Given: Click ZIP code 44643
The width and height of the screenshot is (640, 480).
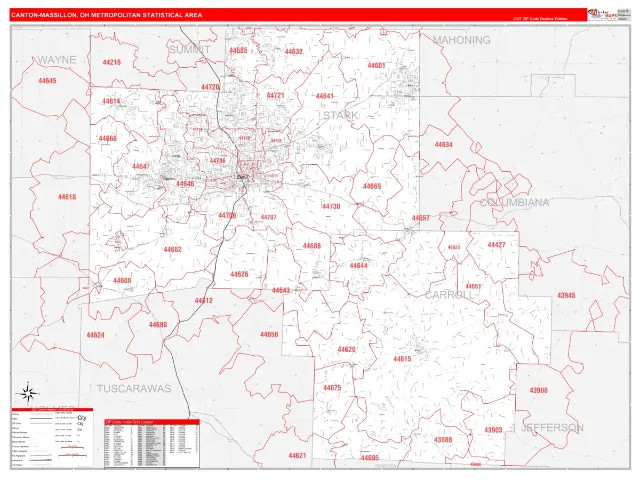Looking at the screenshot, I should pyautogui.click(x=281, y=291).
